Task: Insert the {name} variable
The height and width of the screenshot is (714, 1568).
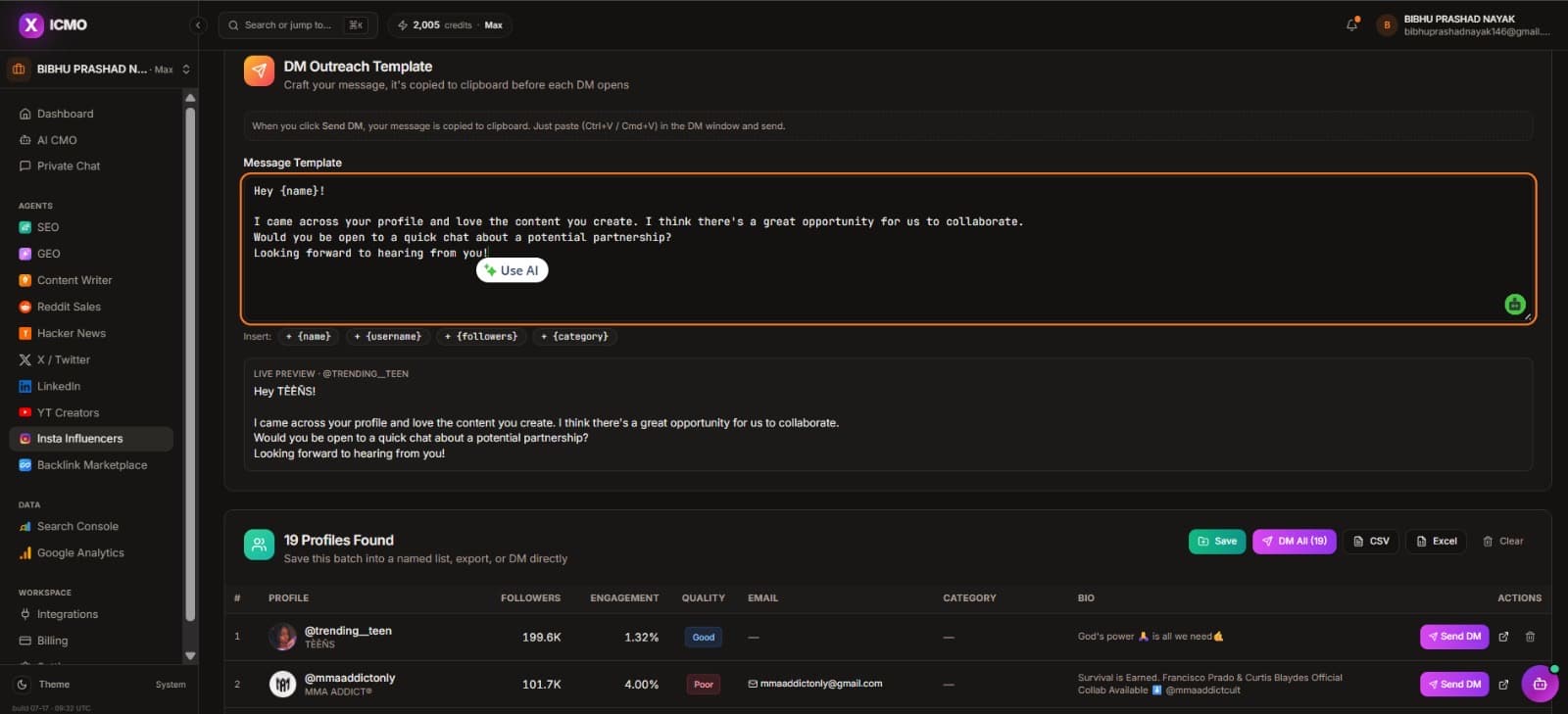Action: pyautogui.click(x=309, y=337)
